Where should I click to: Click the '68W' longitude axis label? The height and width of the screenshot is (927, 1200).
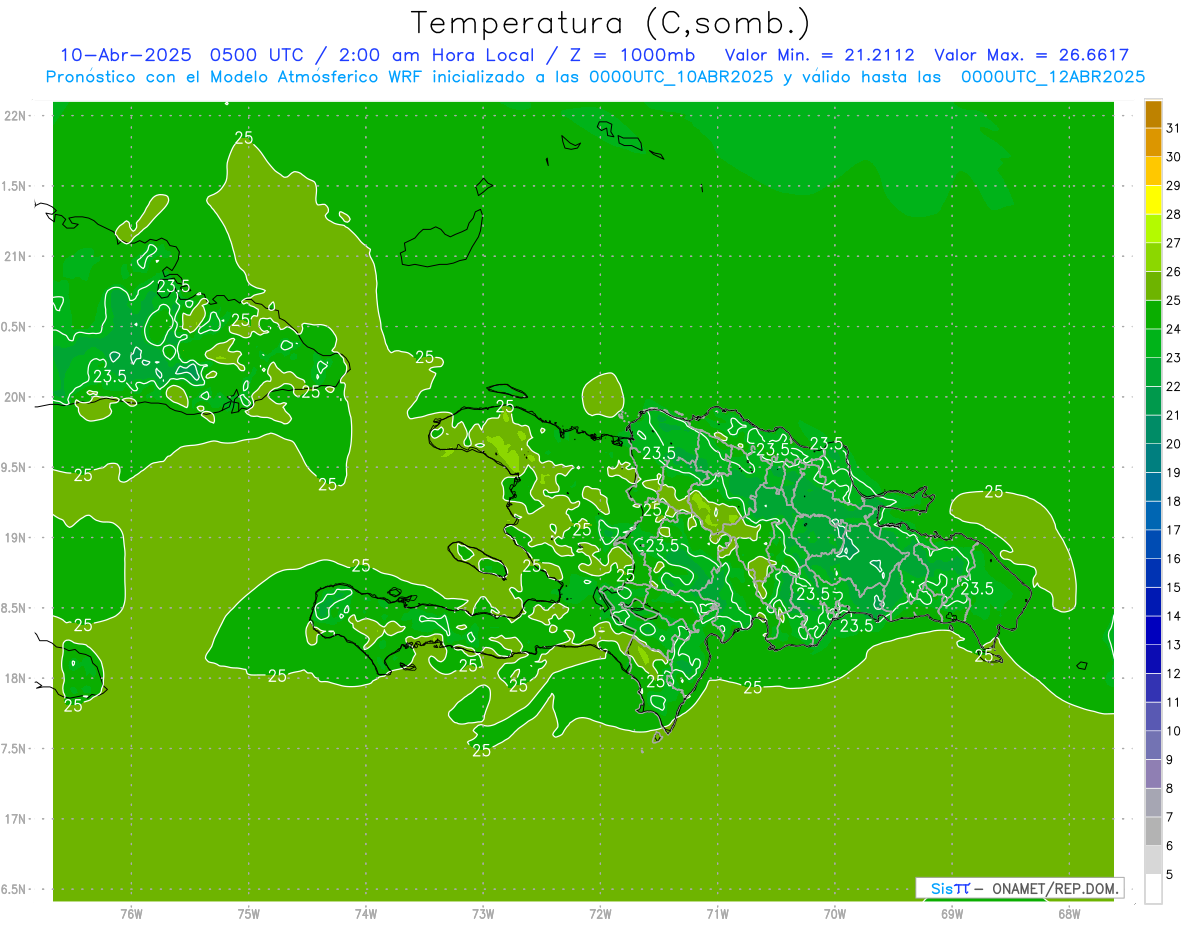point(1069,913)
